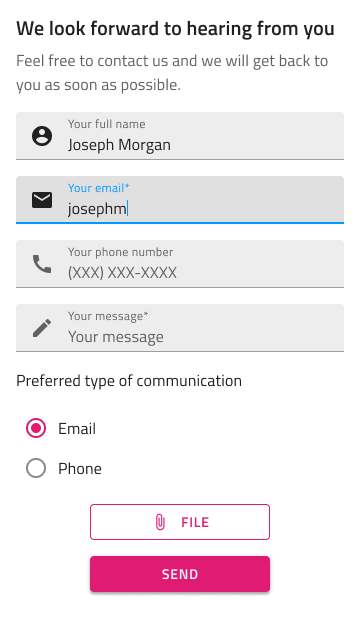This screenshot has height=624, width=360.
Task: Submit the form with SEND button
Action: coord(180,574)
